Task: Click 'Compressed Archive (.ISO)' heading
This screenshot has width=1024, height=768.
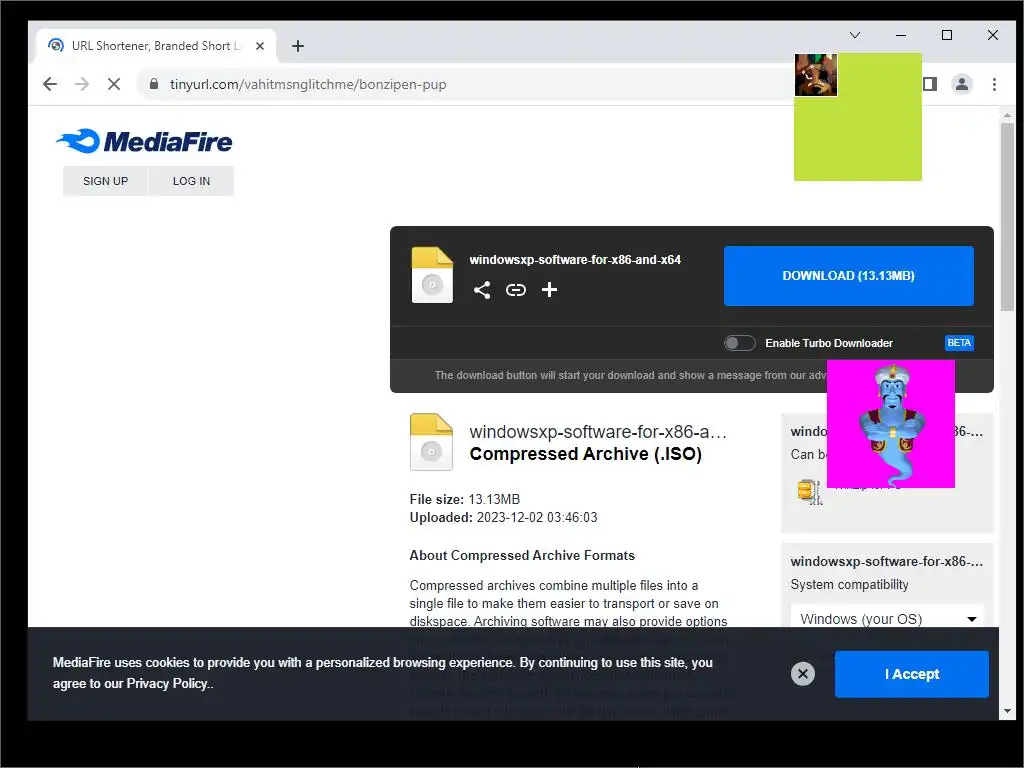Action: [x=586, y=454]
